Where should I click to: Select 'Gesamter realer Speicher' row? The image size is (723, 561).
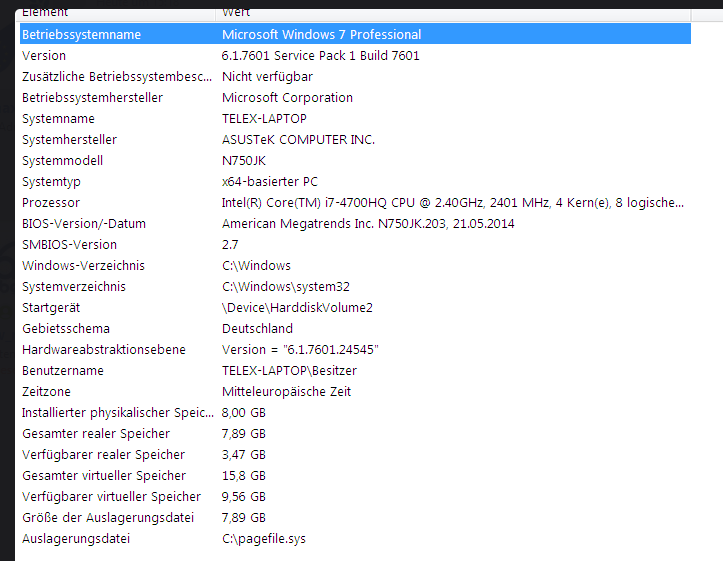tap(355, 434)
